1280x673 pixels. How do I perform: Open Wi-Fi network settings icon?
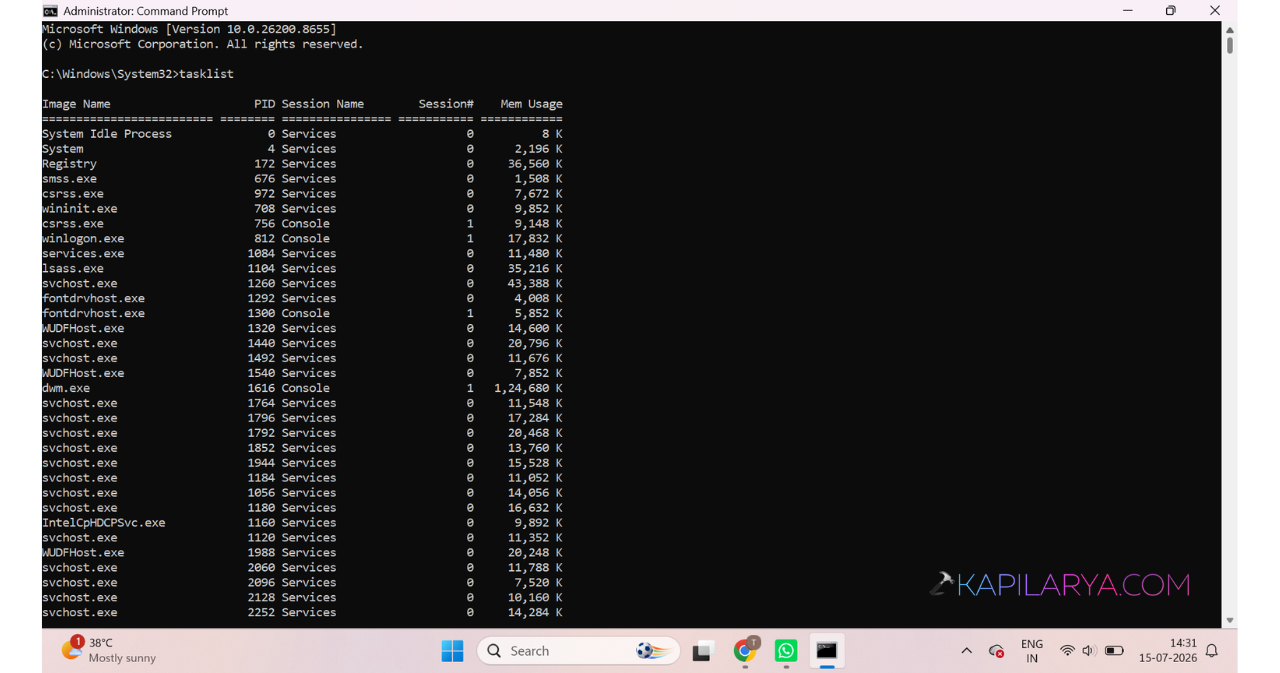point(1067,651)
